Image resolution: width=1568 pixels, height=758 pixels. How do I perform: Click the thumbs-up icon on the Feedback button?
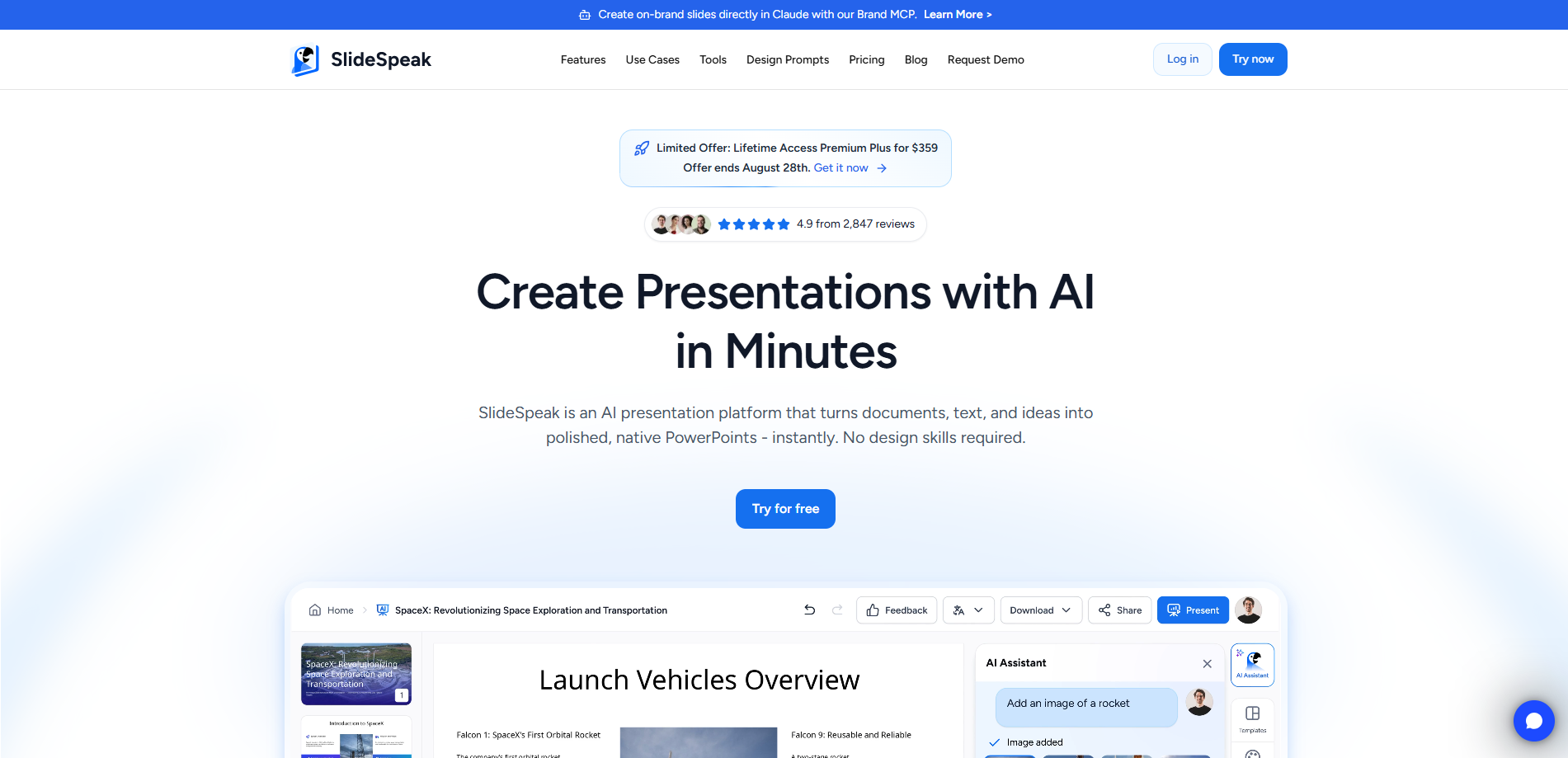pos(873,610)
